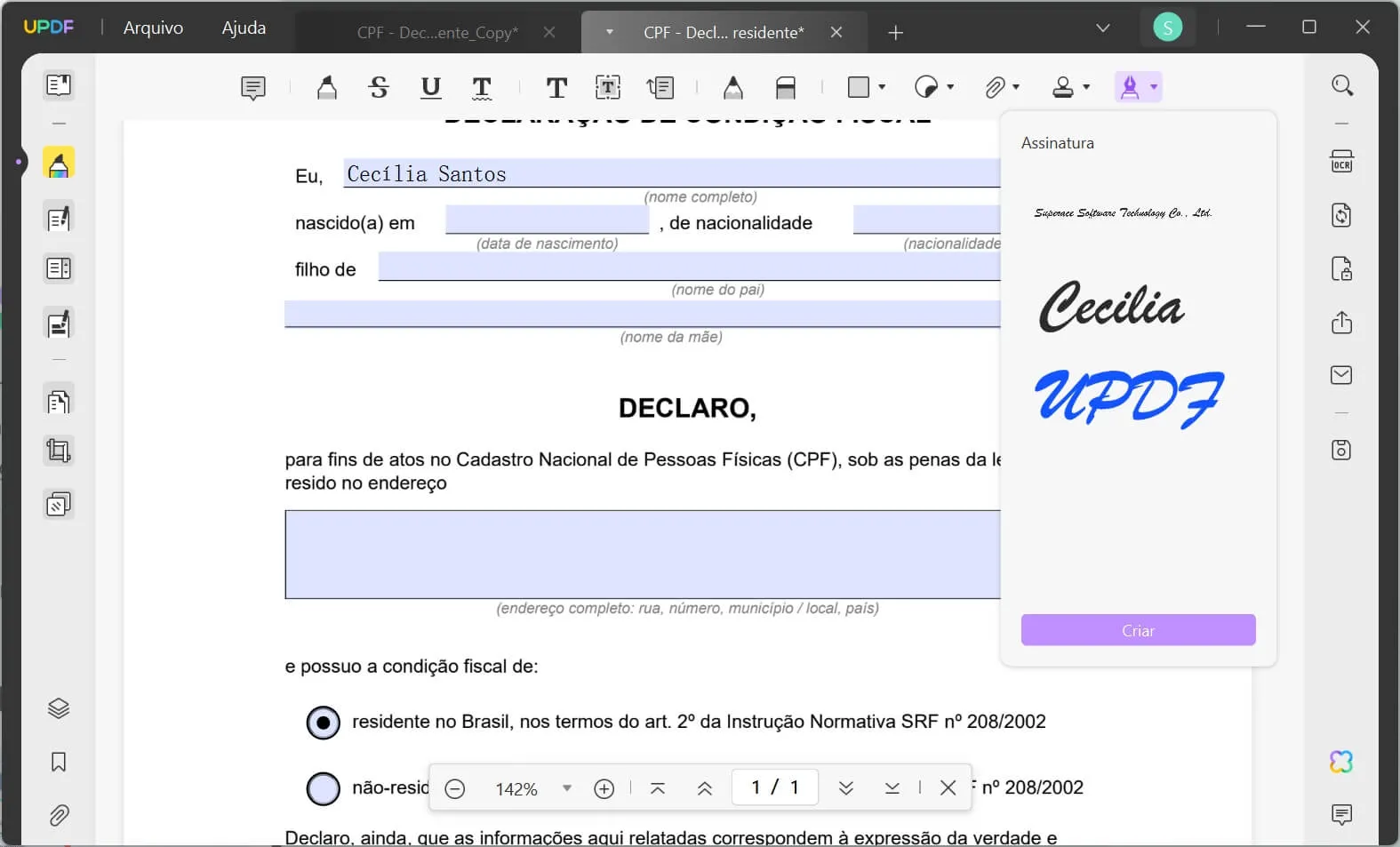This screenshot has width=1400, height=847.
Task: Select the Pencil drawing tool
Action: 732,87
